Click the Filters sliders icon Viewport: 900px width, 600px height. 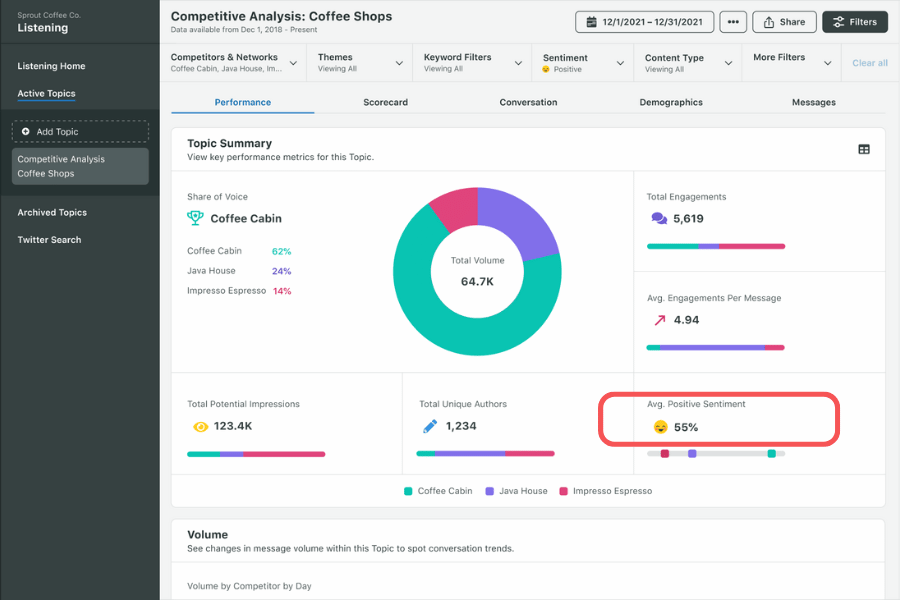pyautogui.click(x=839, y=22)
